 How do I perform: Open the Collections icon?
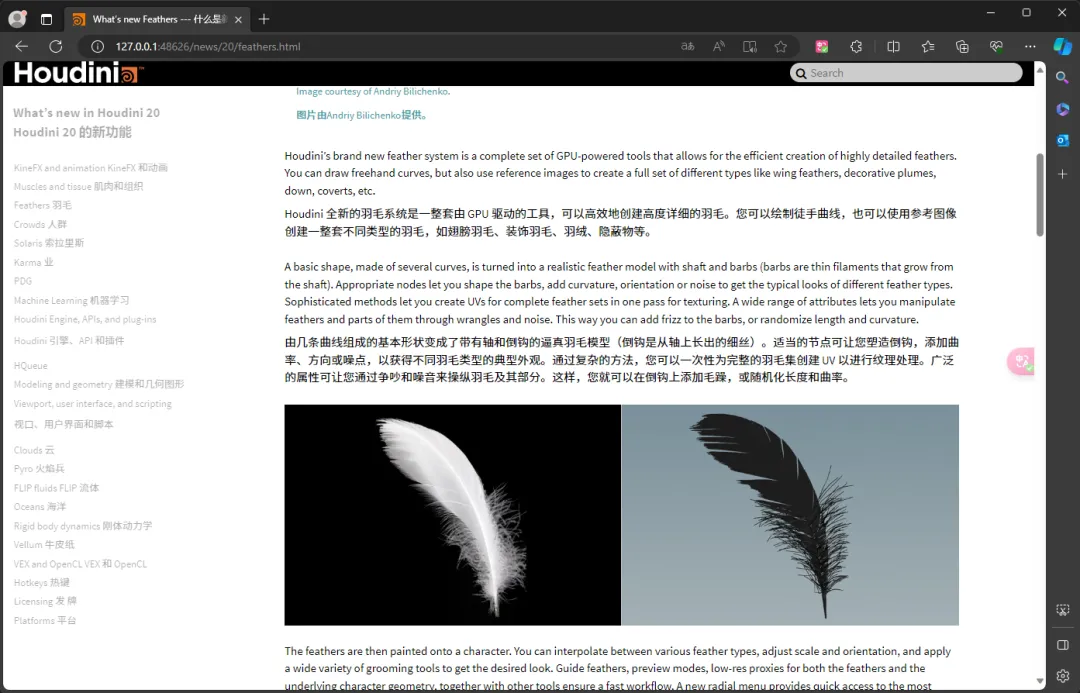(x=962, y=46)
